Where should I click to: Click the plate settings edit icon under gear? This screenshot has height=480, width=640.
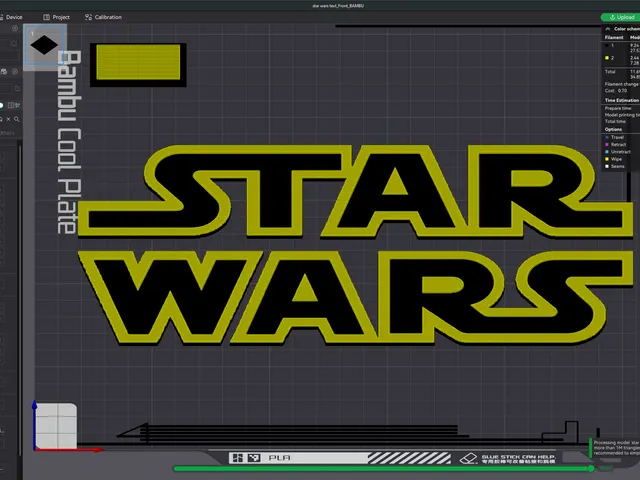tap(15, 44)
